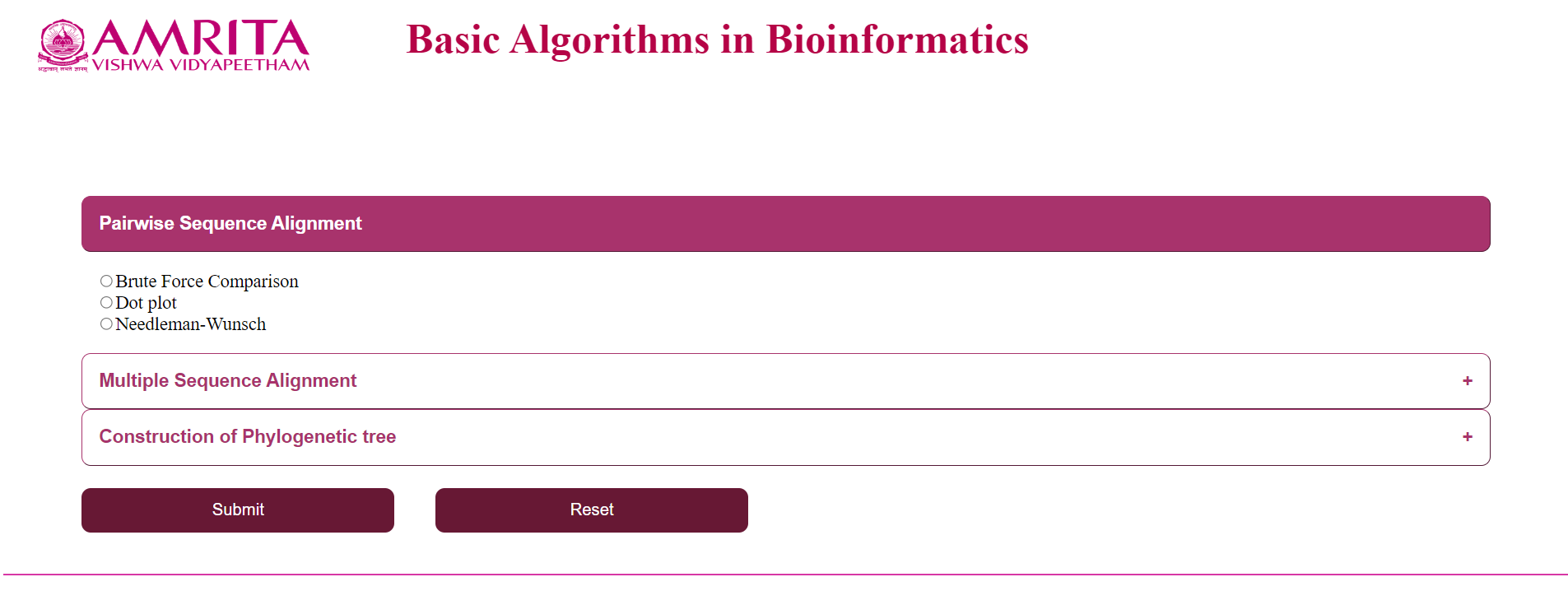This screenshot has width=1568, height=605.
Task: Click the Basic Algorithms in Bioinformatics heading
Action: pos(718,40)
